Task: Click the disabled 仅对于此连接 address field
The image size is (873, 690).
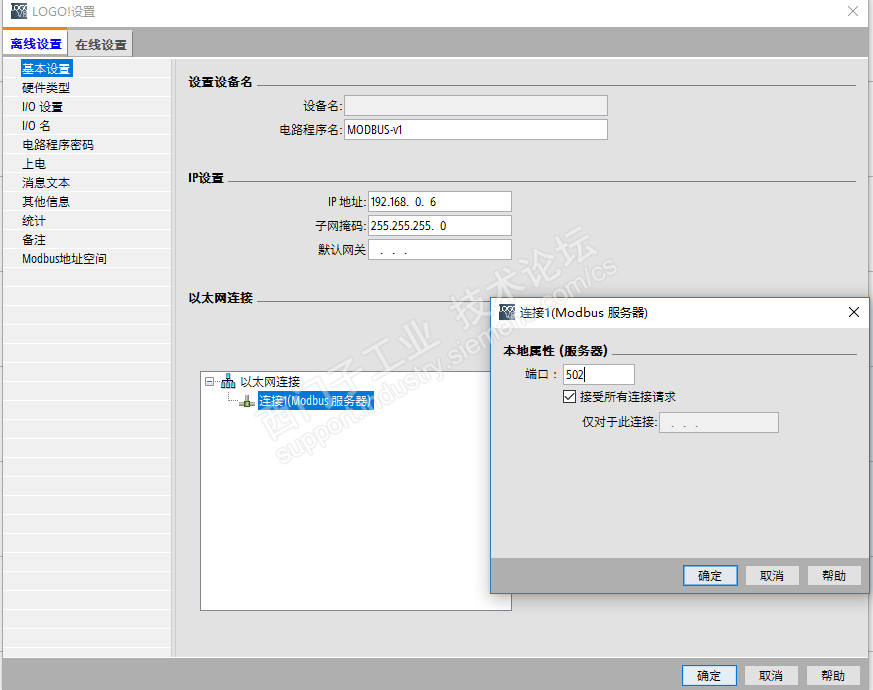Action: pyautogui.click(x=719, y=423)
